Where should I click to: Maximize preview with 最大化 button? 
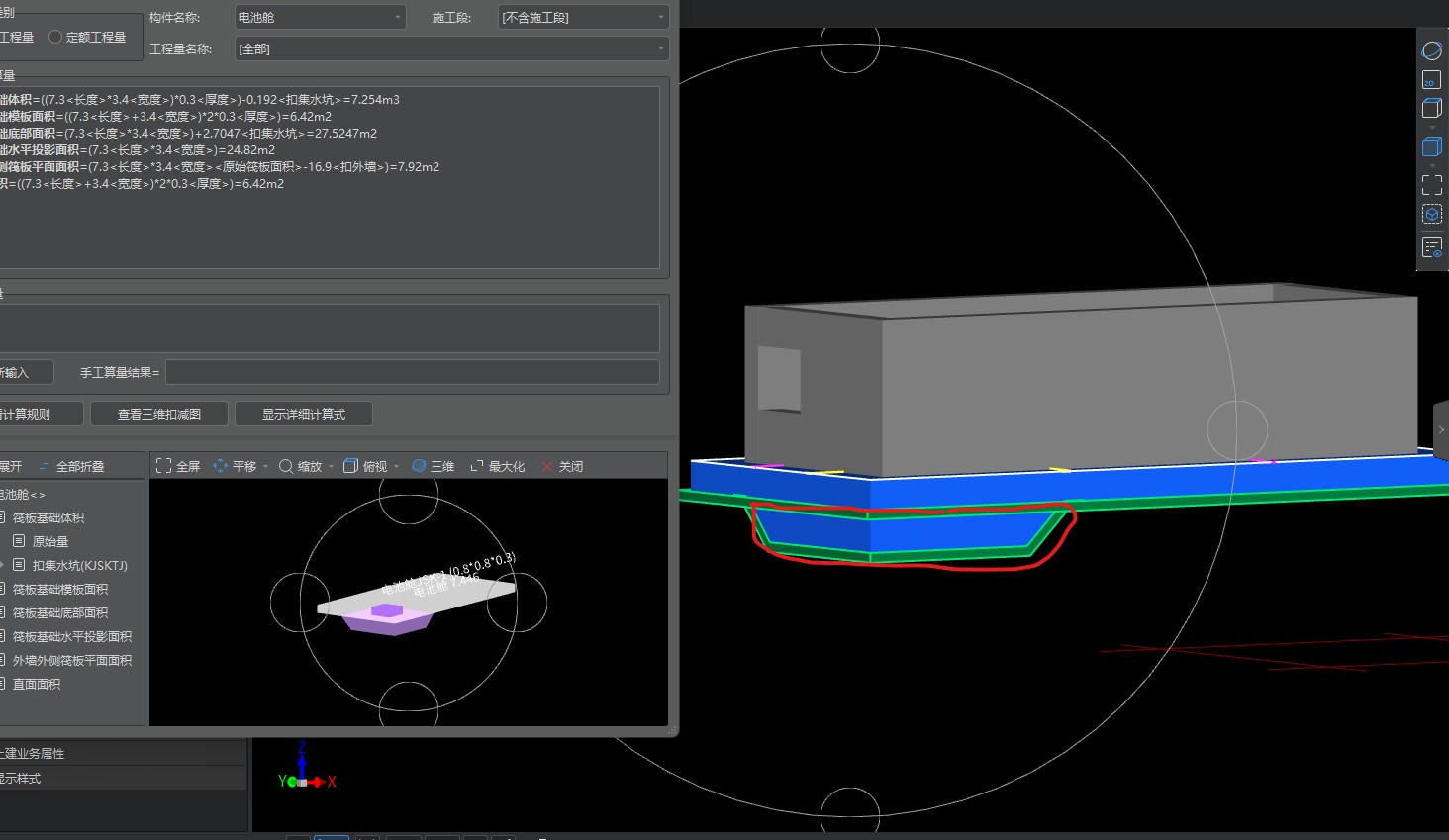pos(498,466)
